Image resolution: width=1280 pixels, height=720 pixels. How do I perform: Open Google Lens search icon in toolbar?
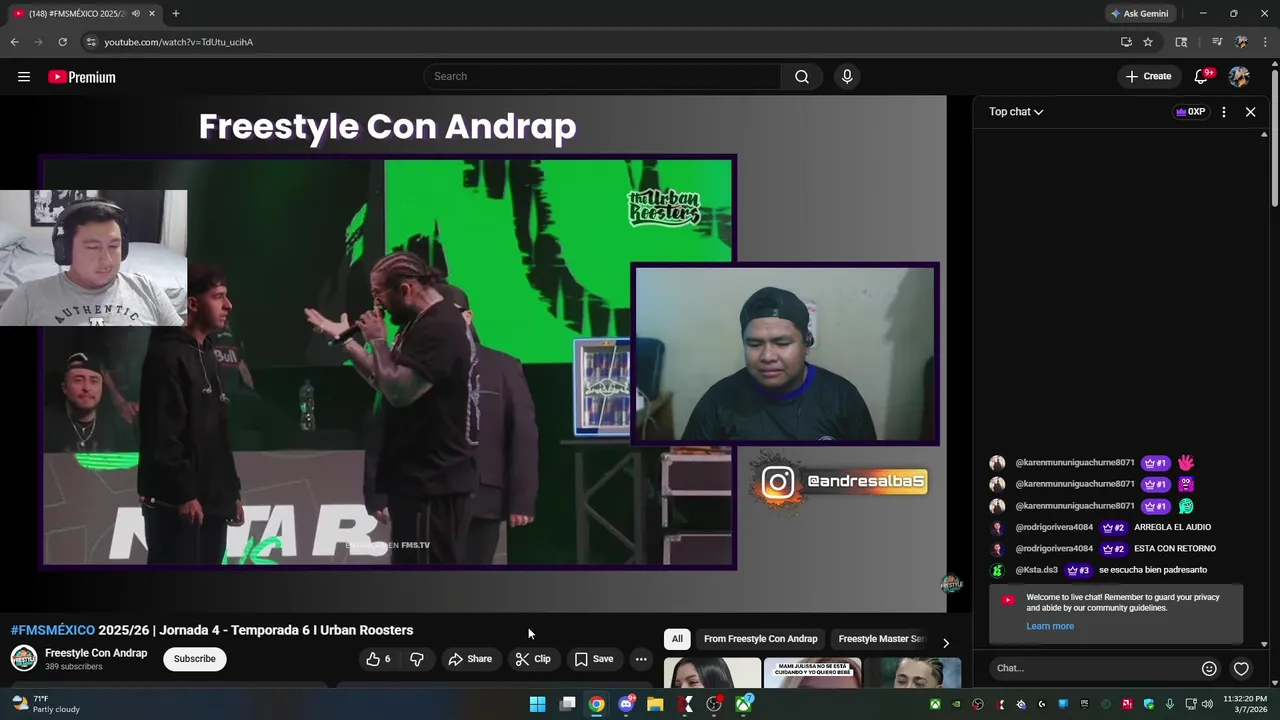click(1181, 42)
